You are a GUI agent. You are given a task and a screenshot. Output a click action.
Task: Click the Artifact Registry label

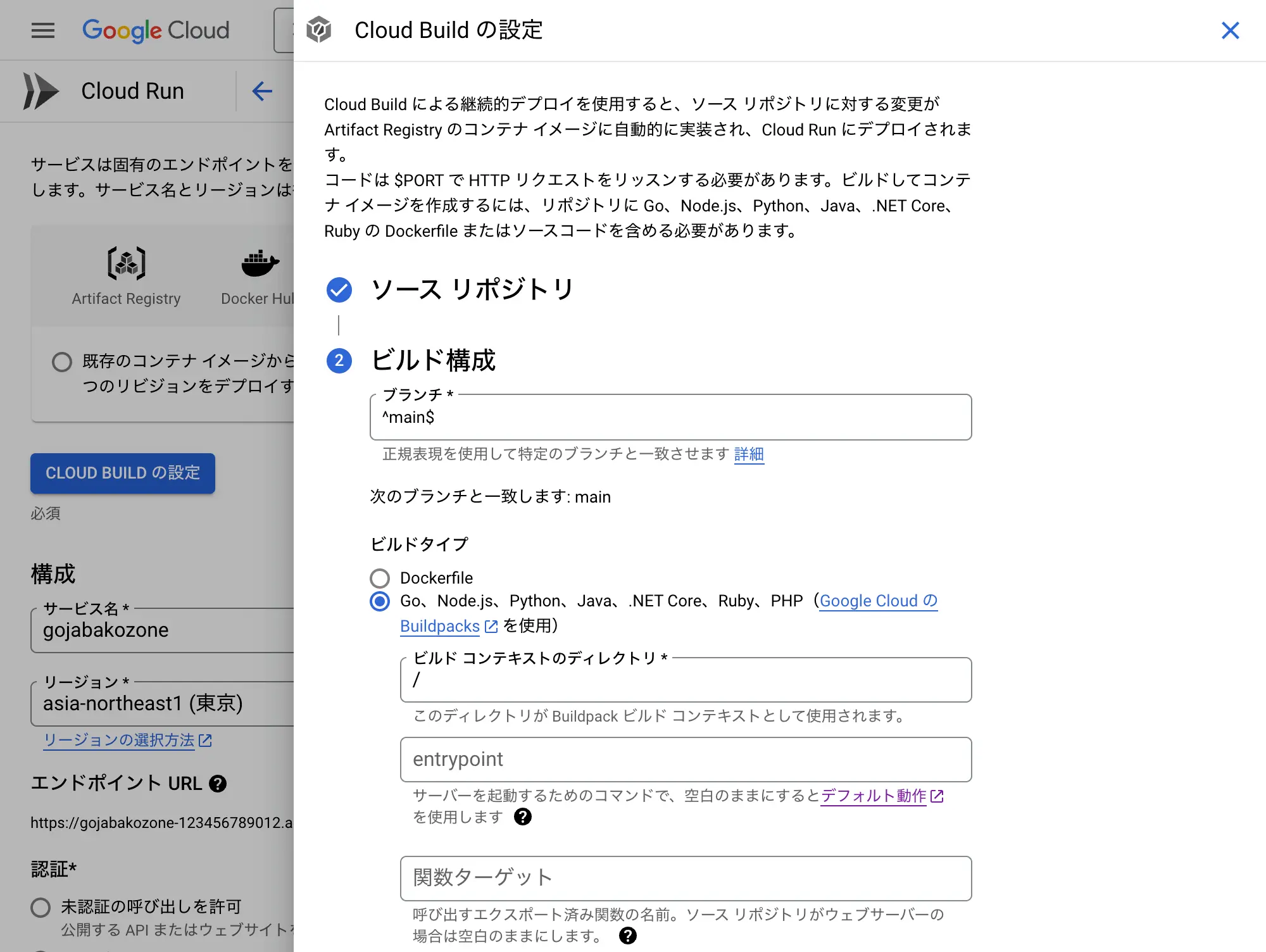coord(126,299)
